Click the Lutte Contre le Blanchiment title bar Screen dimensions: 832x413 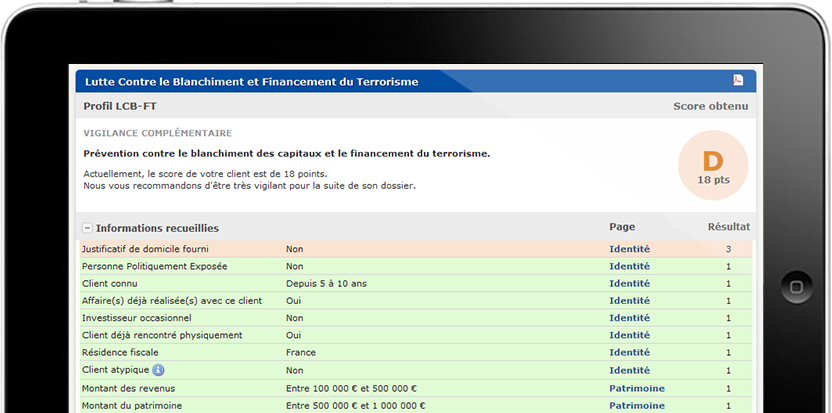pos(416,82)
